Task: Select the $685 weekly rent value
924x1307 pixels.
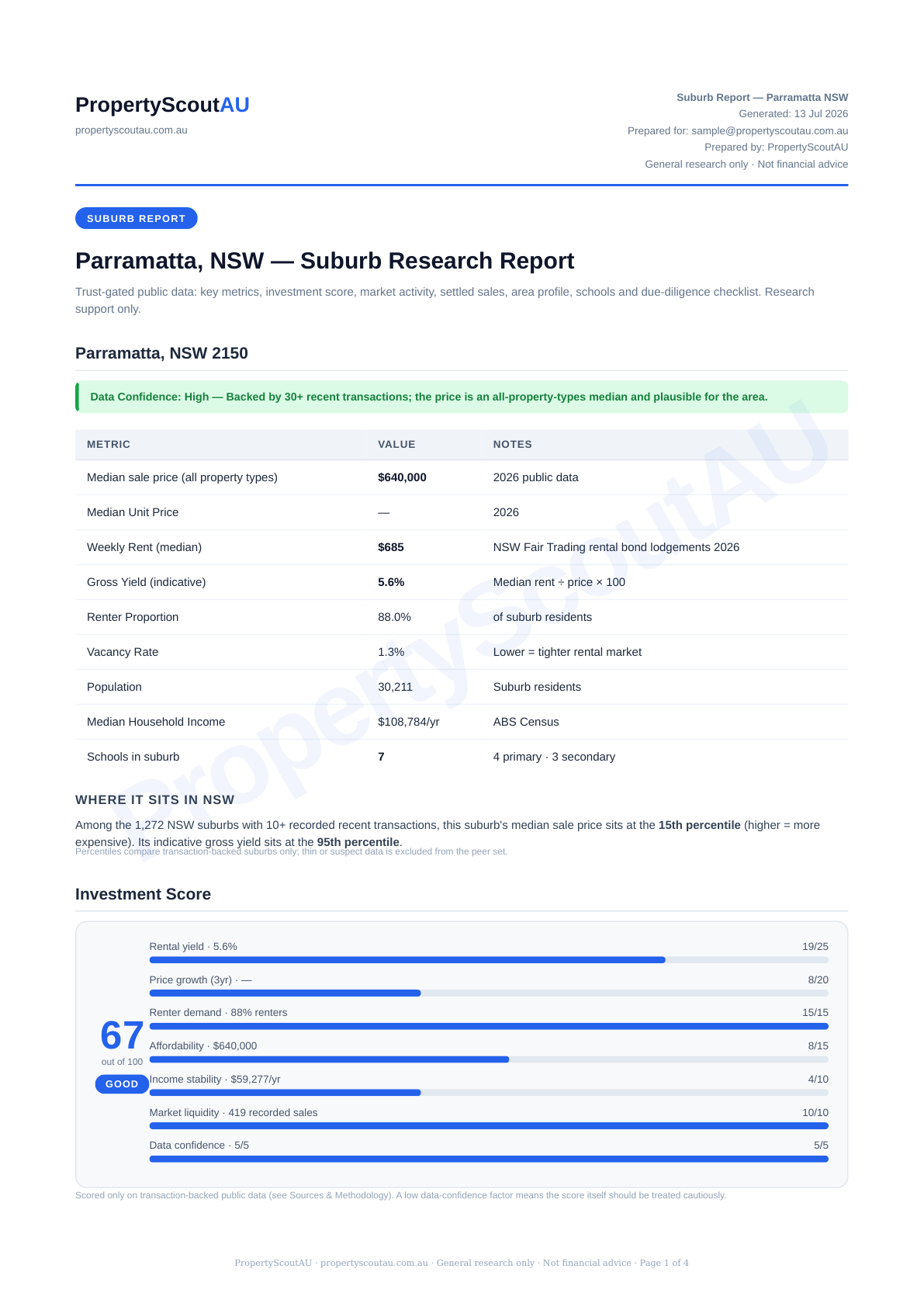Action: (x=391, y=547)
